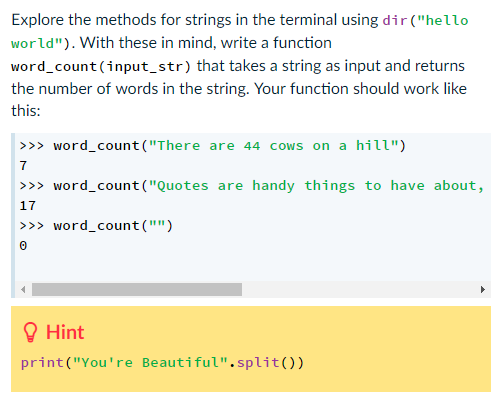
Task: Click the text "the number of words in the string"
Action: click(130, 89)
